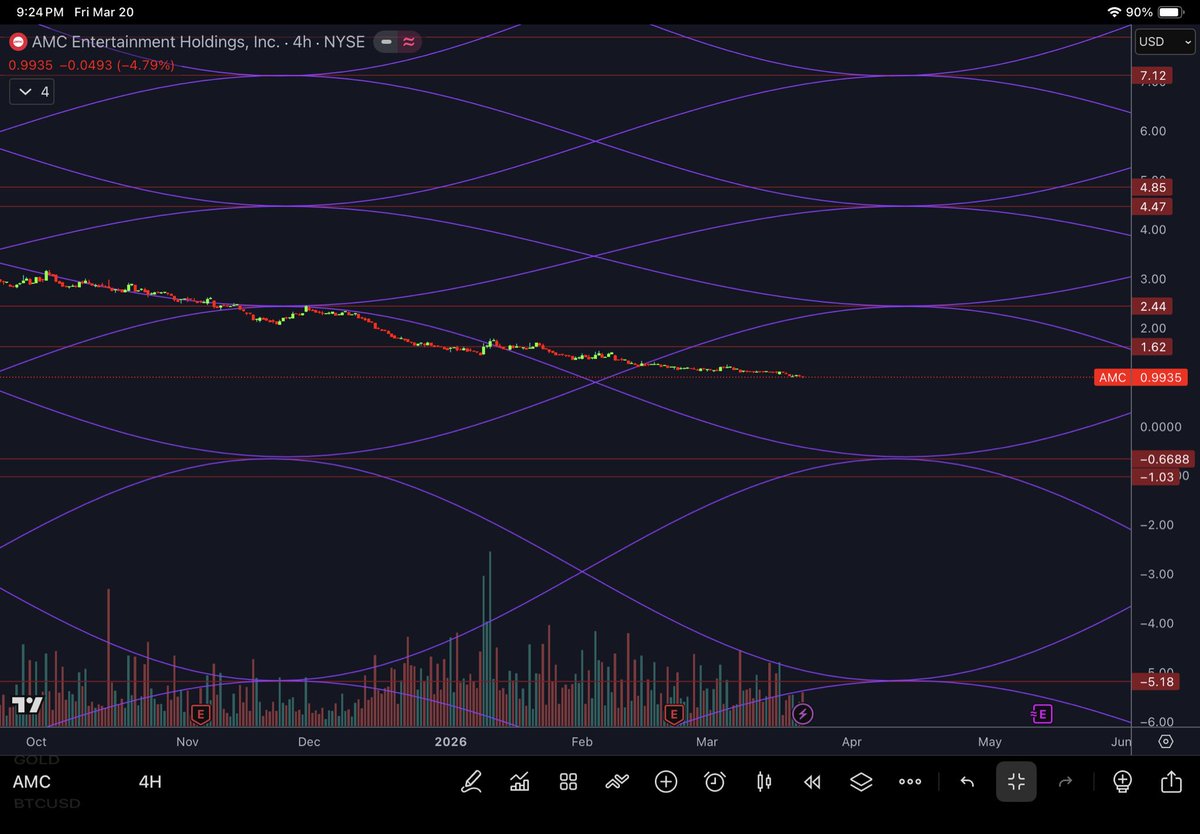Open the more options three dots
The image size is (1200, 834).
click(910, 782)
